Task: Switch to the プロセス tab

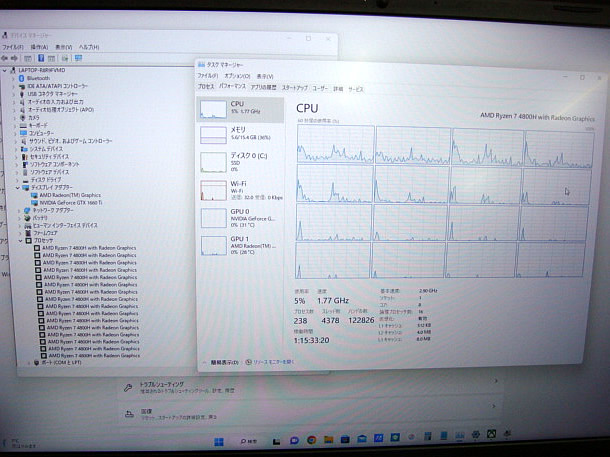Action: click(206, 87)
